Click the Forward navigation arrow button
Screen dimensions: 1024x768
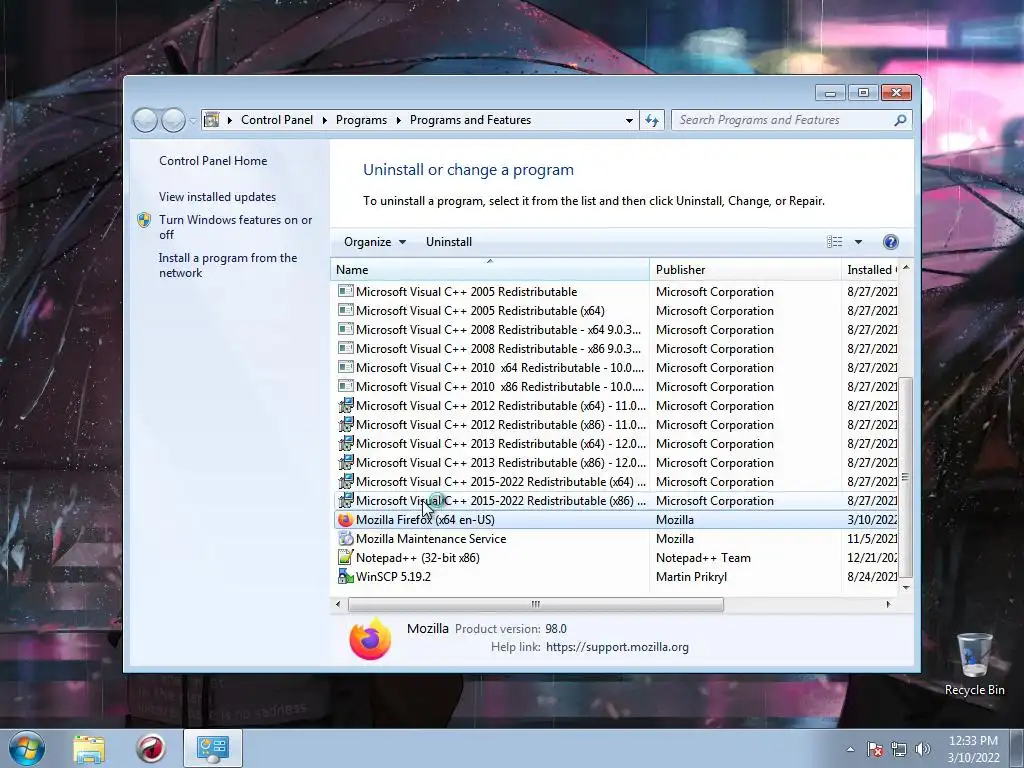[173, 120]
